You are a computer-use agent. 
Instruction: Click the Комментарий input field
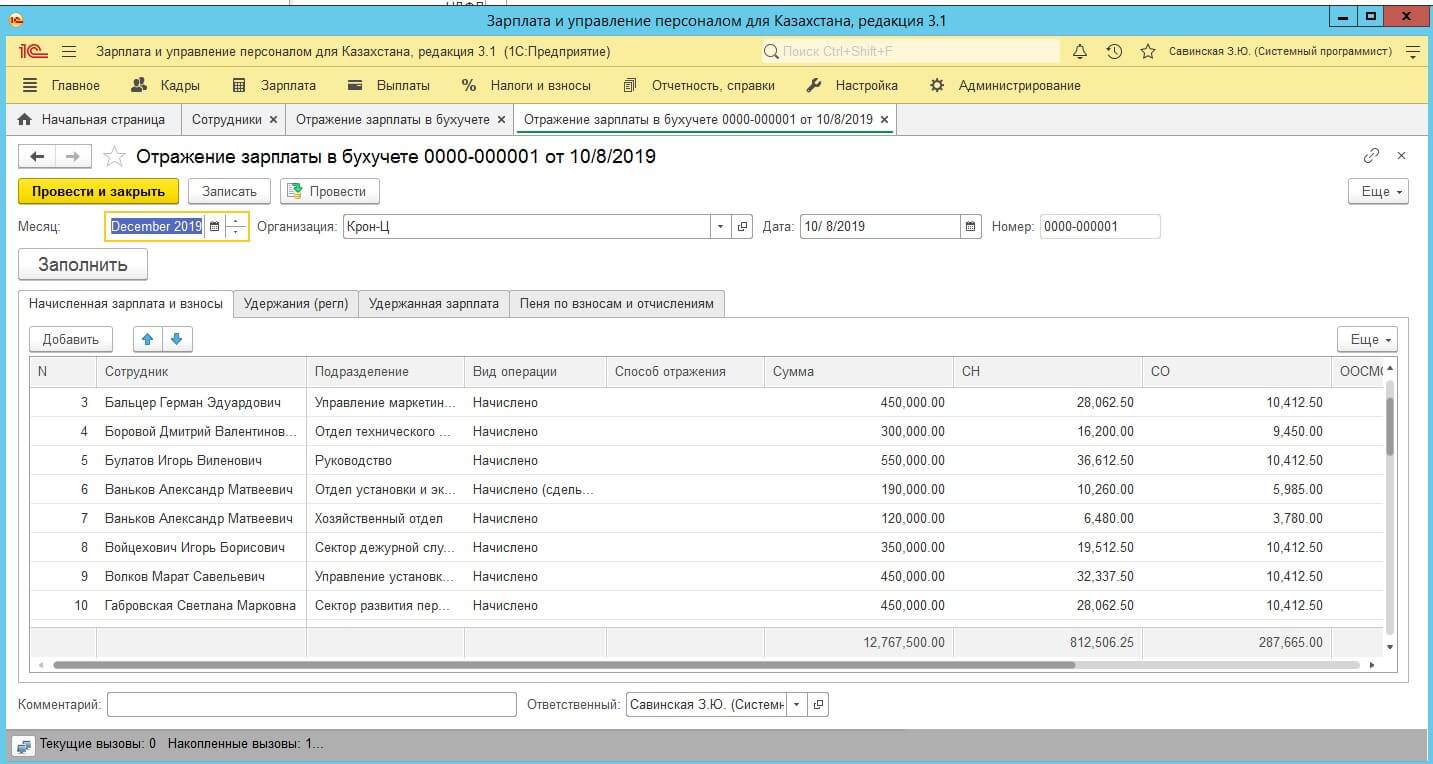(312, 705)
